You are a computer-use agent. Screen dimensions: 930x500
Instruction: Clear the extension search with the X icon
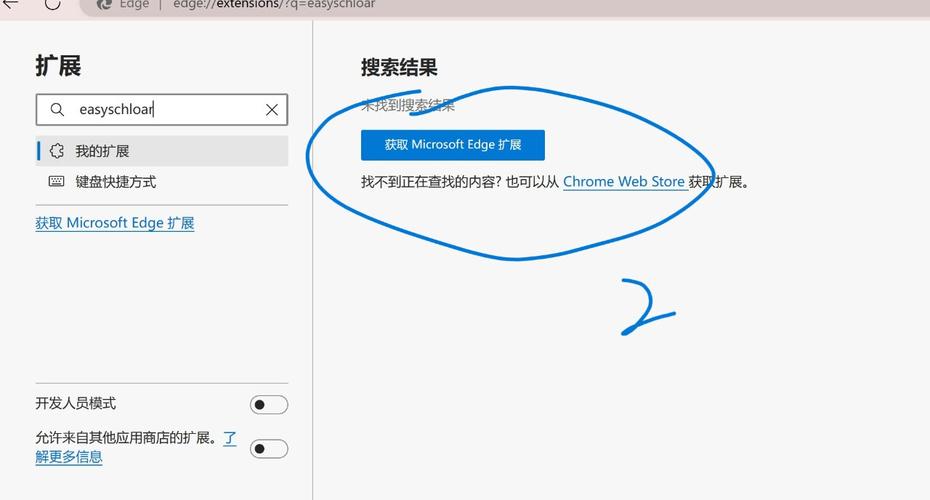[x=272, y=110]
